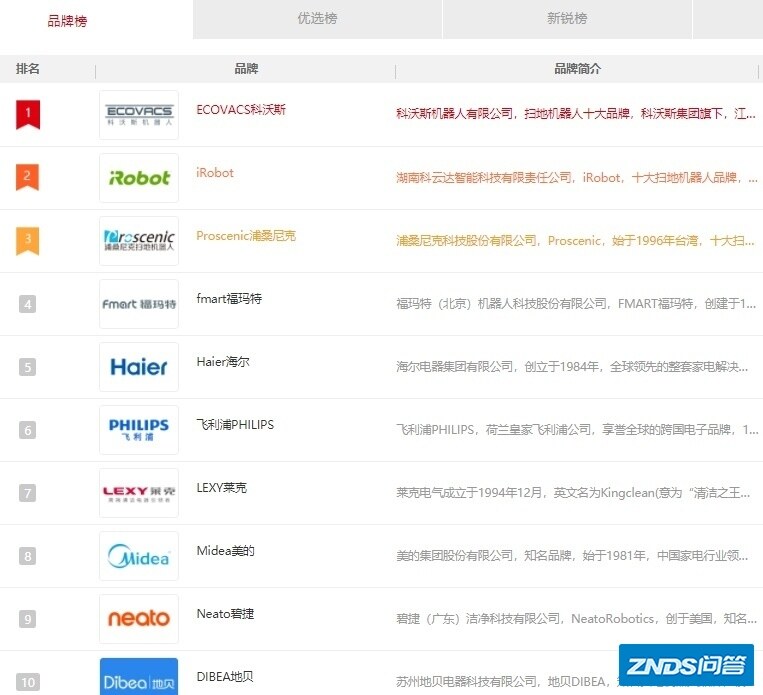Click the 福玛特（北京）机器人 description
The width and height of the screenshot is (763, 695).
tap(576, 304)
